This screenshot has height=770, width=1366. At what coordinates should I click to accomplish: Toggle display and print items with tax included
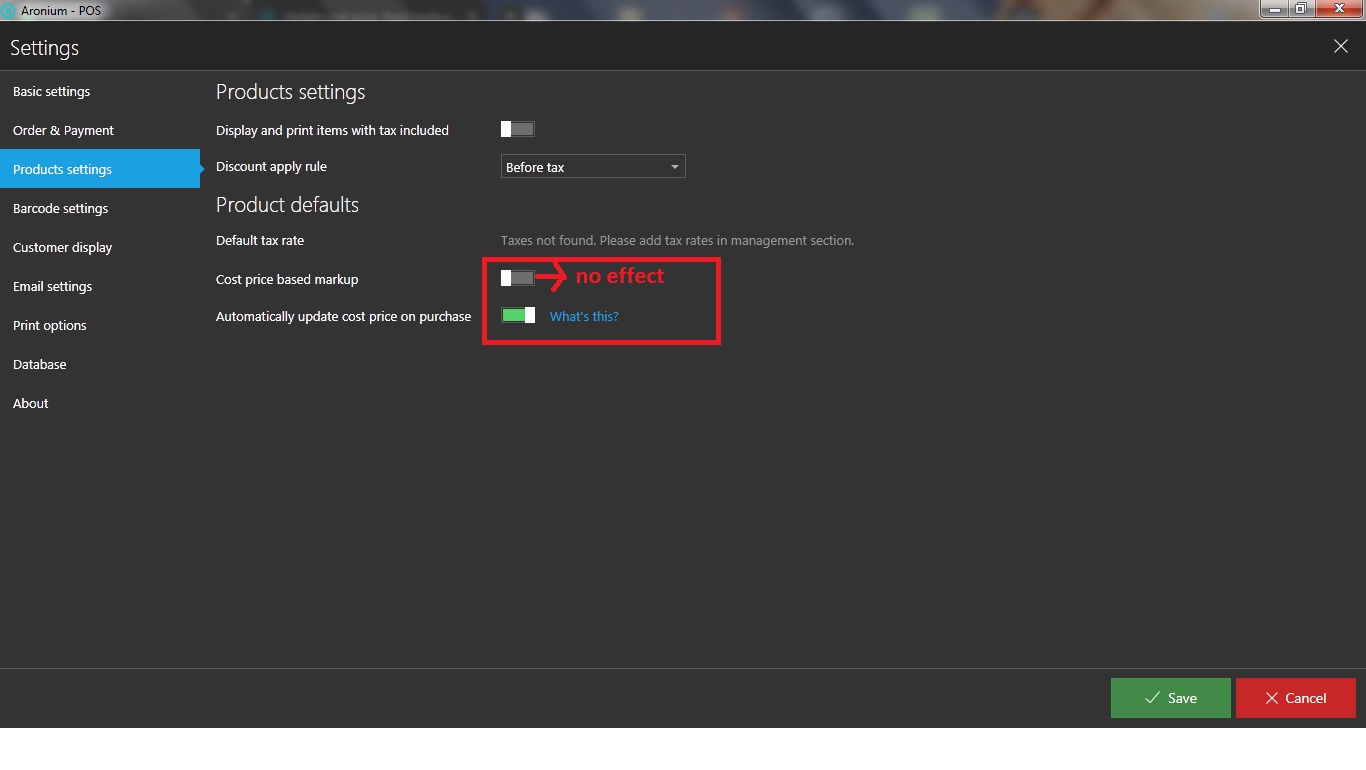pyautogui.click(x=518, y=129)
